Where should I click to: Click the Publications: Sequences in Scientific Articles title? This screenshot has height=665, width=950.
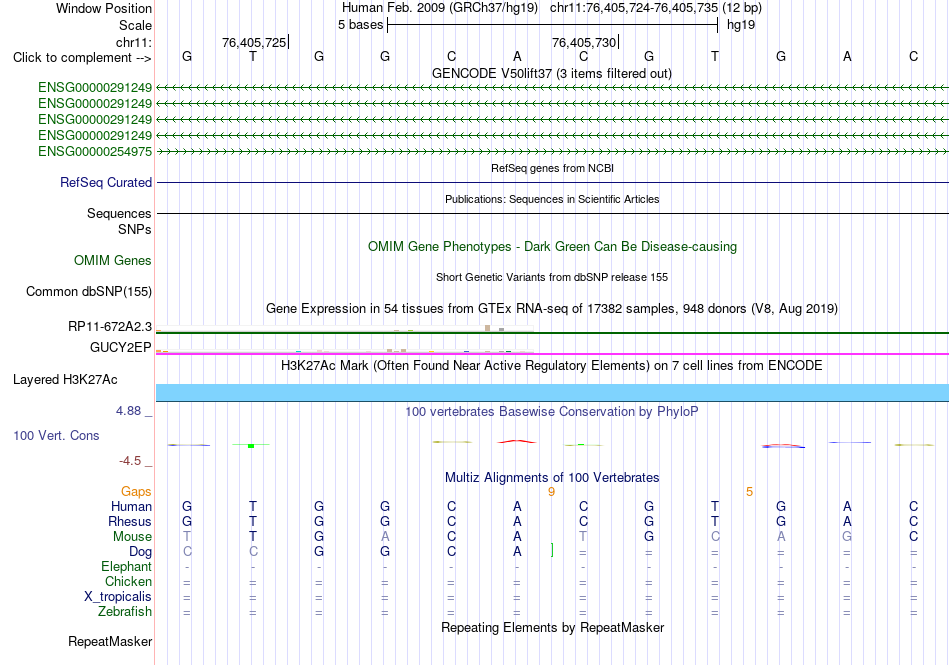click(x=552, y=199)
